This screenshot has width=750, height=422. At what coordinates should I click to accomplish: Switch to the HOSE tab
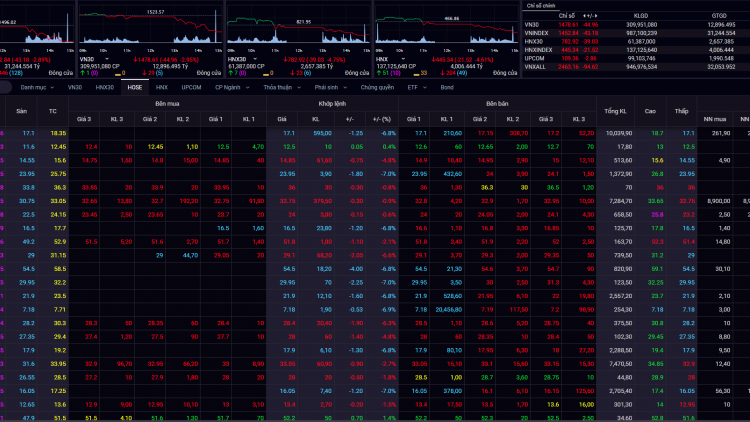134,88
